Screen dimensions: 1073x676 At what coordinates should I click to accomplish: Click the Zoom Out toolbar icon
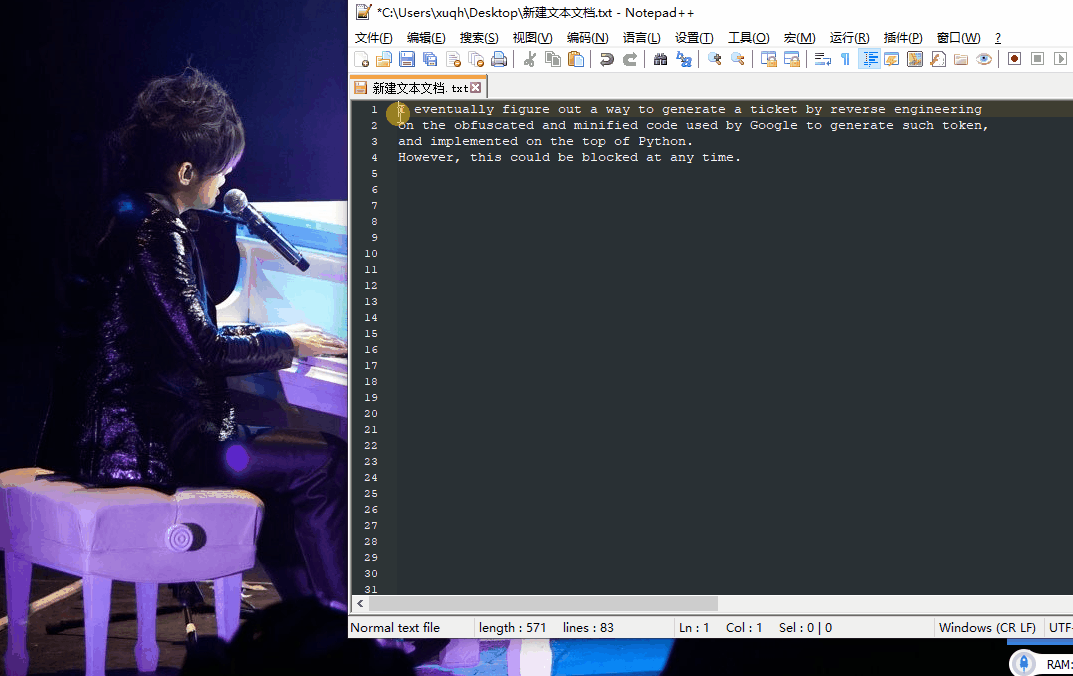tap(738, 60)
